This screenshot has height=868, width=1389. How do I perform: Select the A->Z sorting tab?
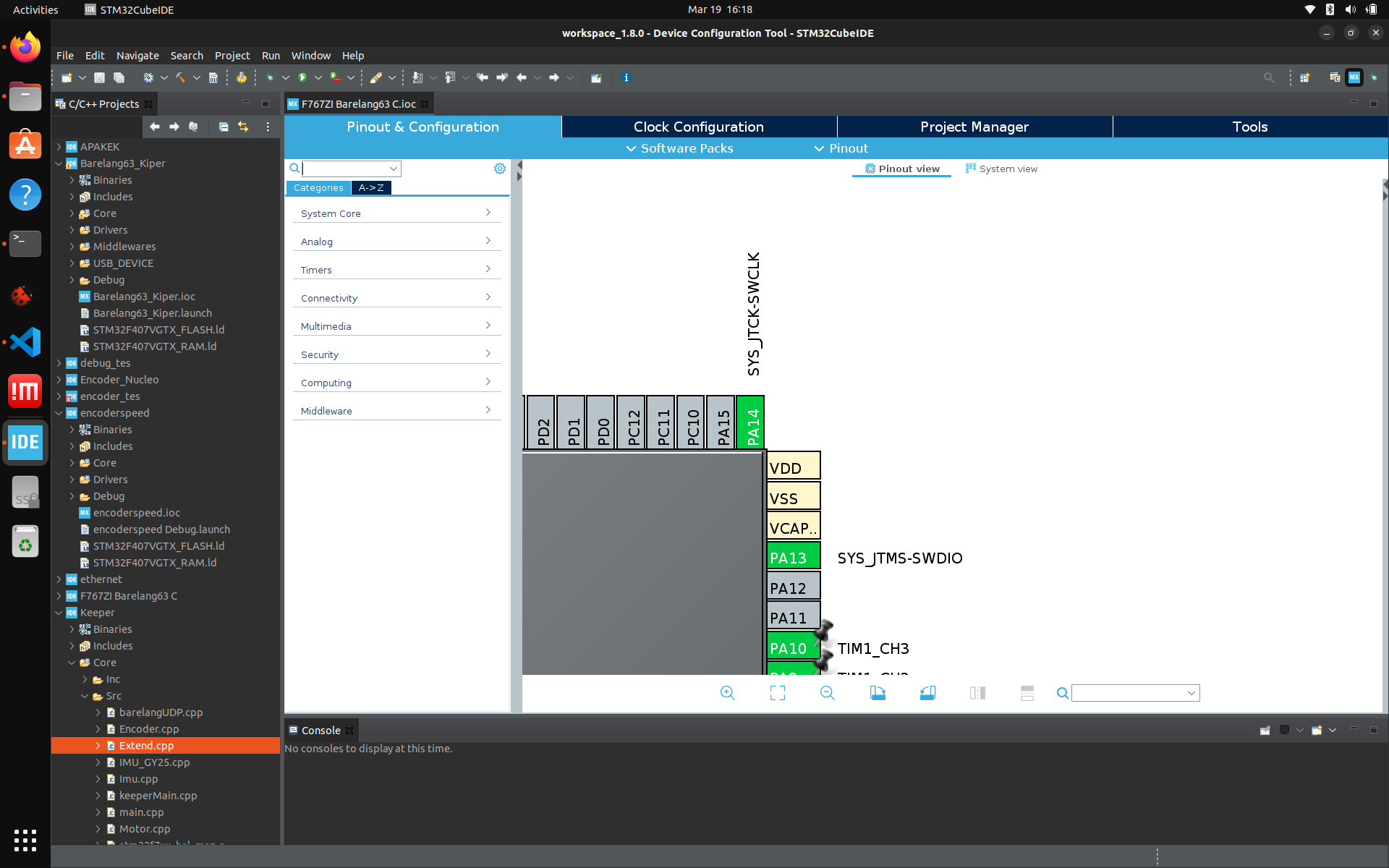point(371,187)
